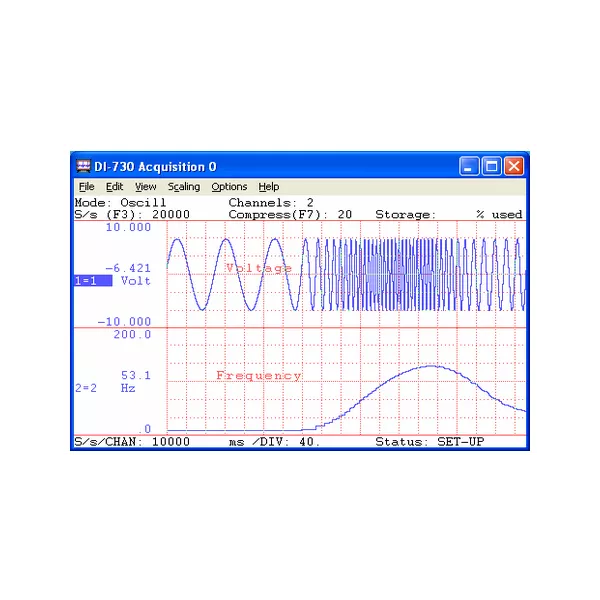Minimize the DI-730 Acquisition window

point(469,166)
